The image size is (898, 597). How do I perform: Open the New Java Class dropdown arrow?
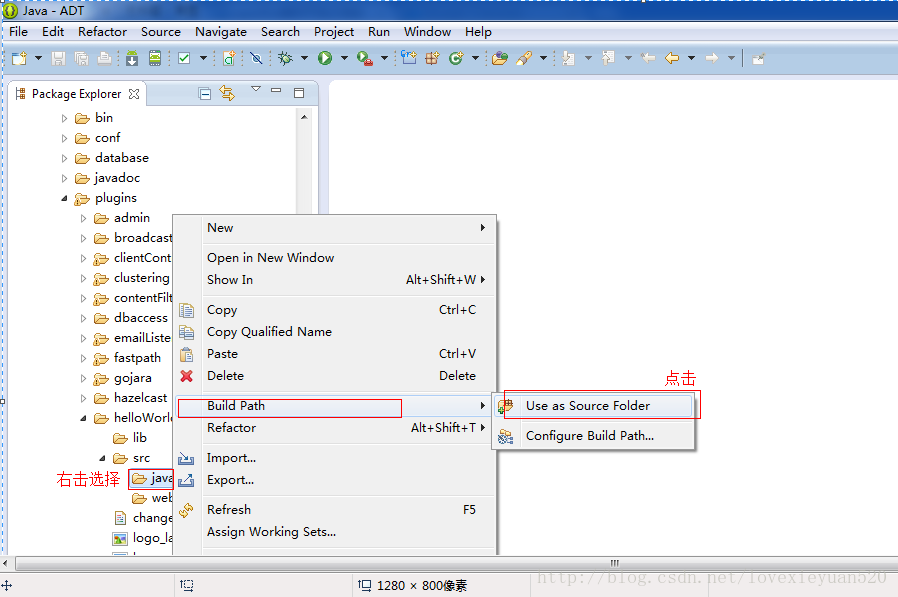pyautogui.click(x=475, y=58)
